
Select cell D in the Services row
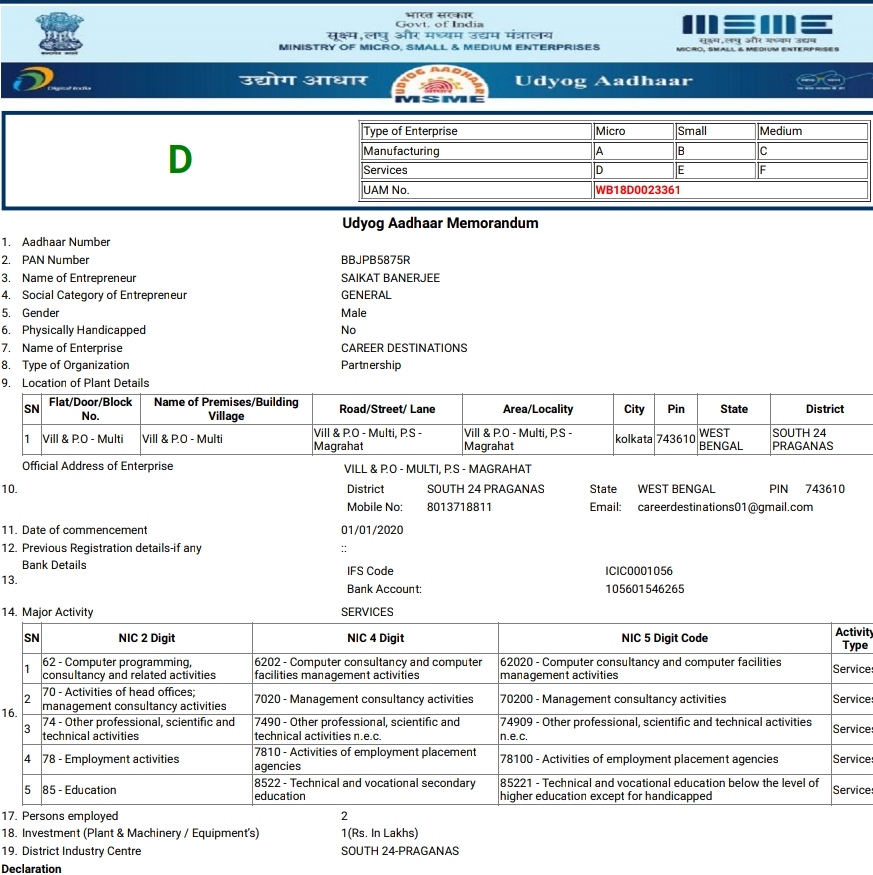point(632,170)
